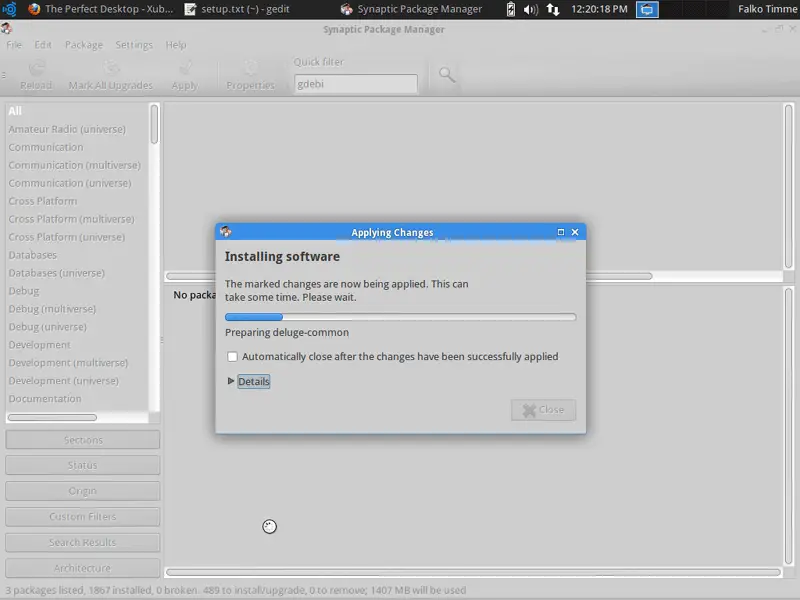
Task: Click the toolbar handle grip
Action: [4, 75]
